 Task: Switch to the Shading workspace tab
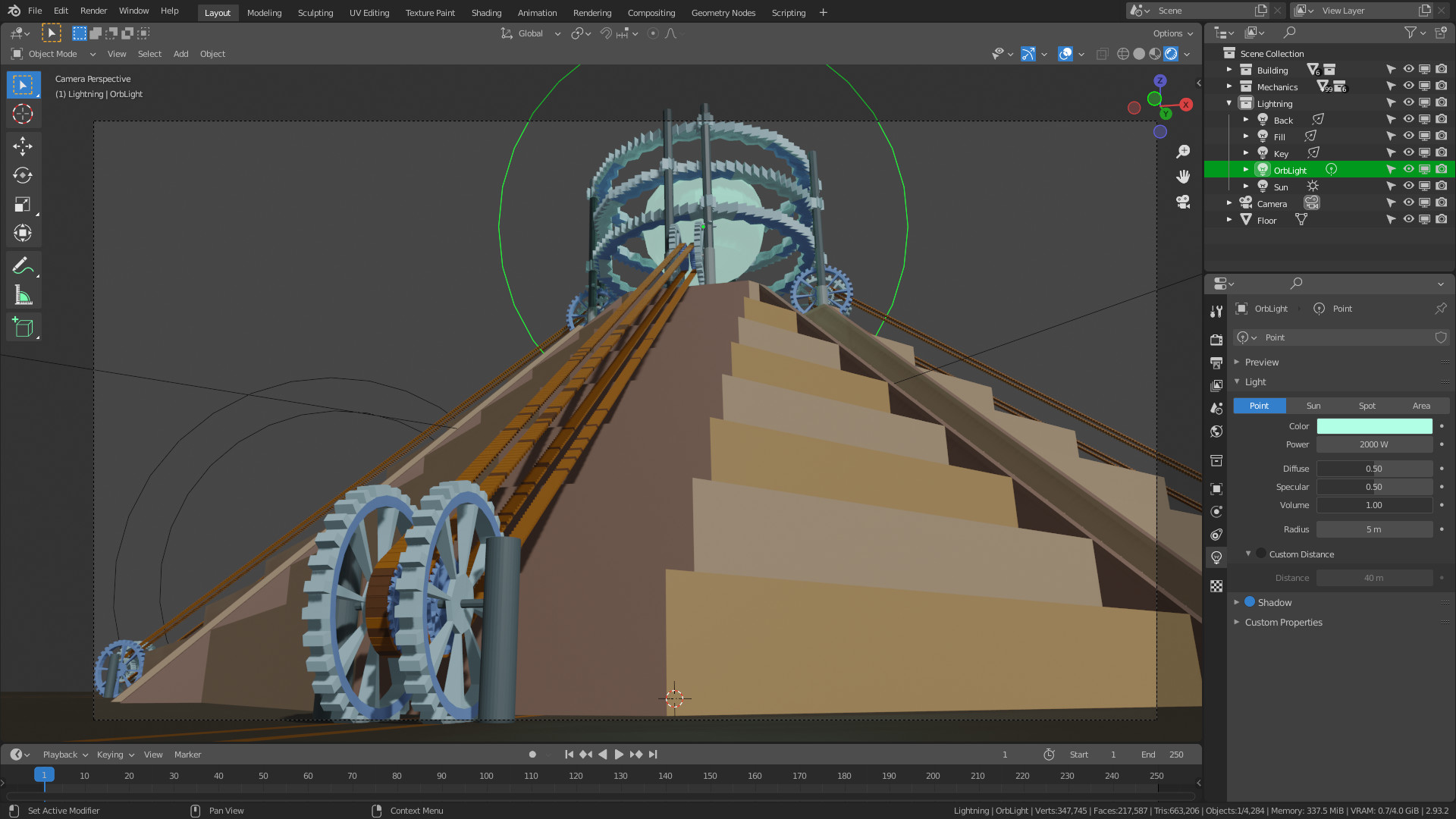pos(486,13)
